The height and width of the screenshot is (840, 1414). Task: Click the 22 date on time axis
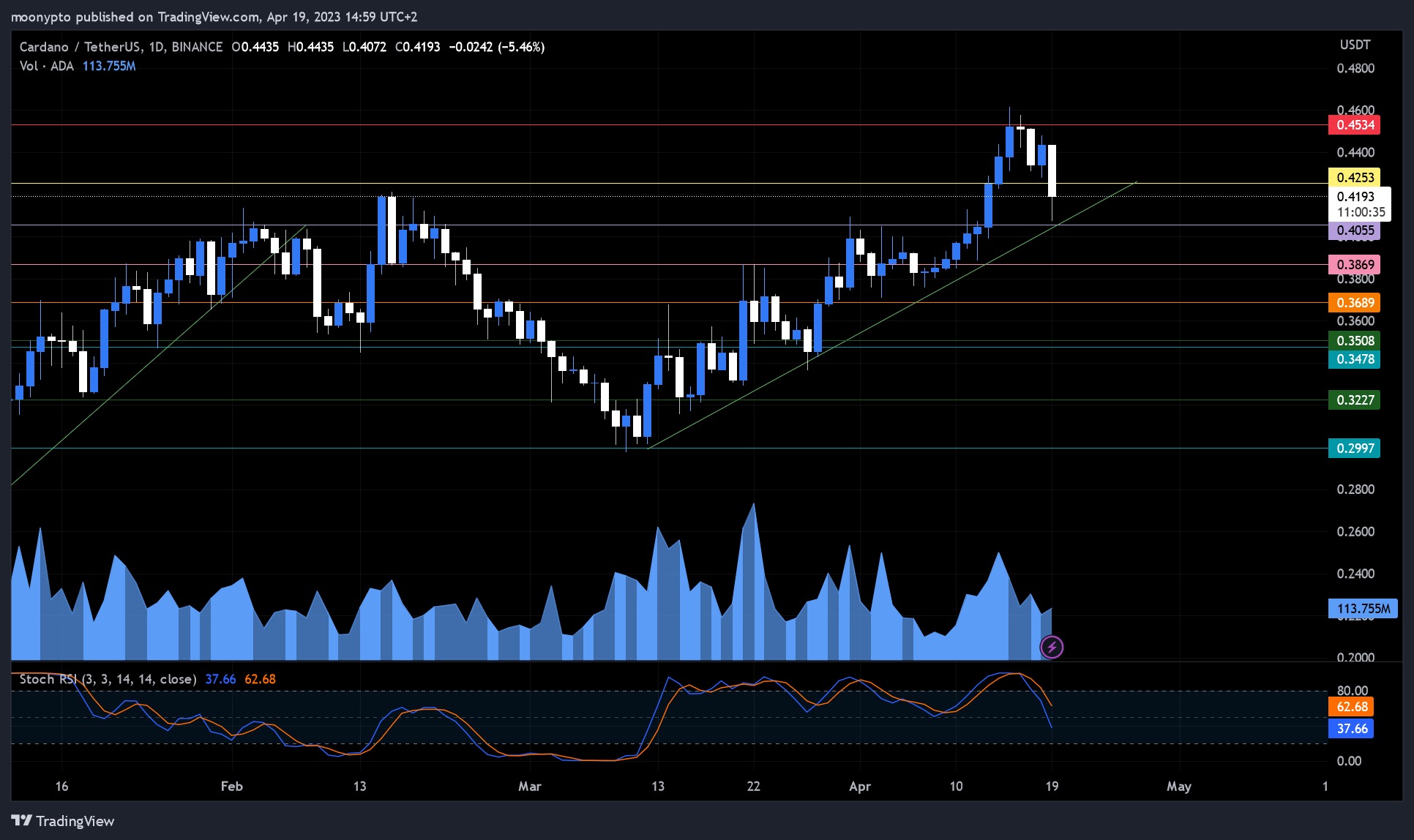coord(753,787)
